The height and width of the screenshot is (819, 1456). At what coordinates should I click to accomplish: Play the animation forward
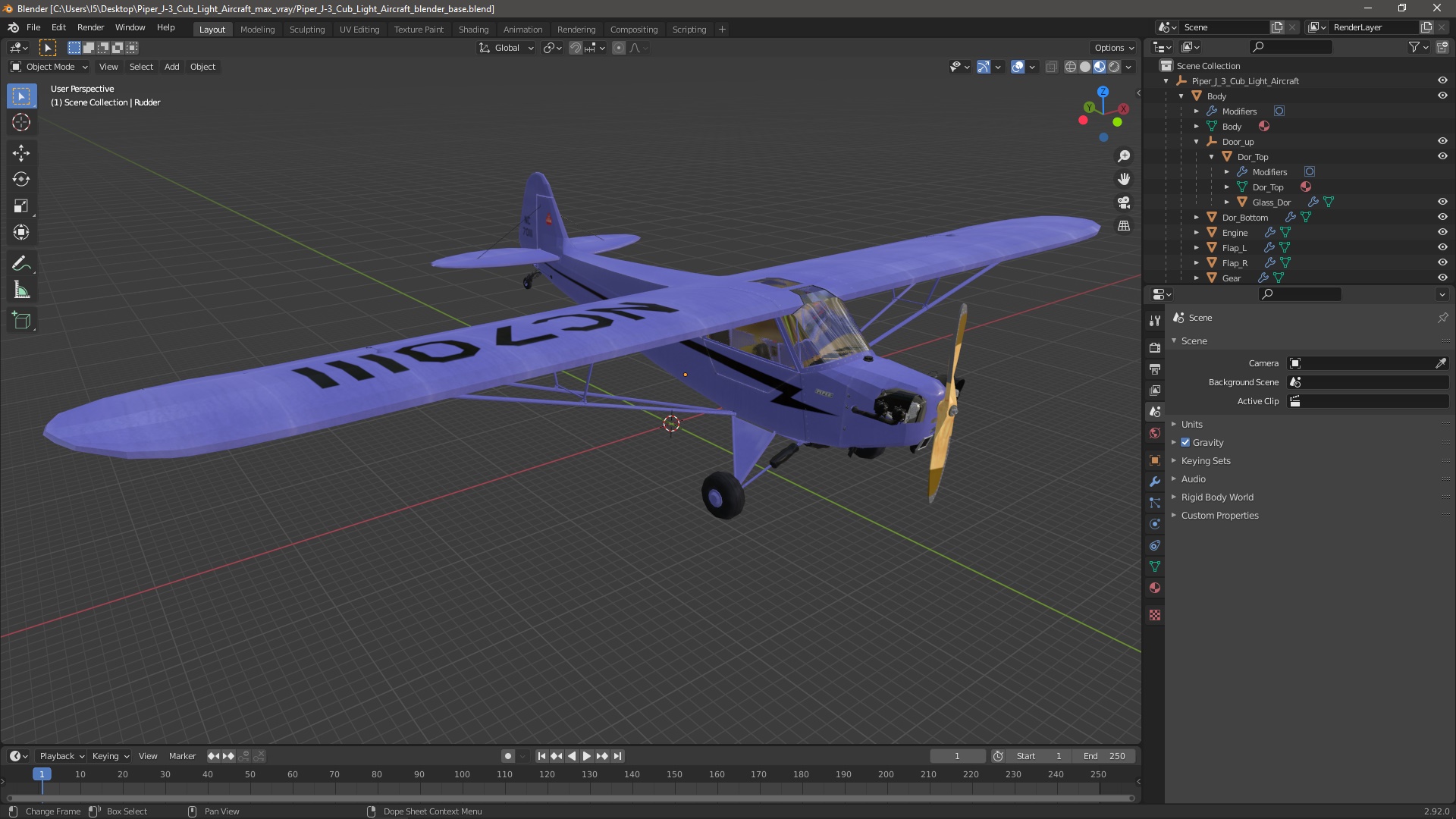point(587,756)
